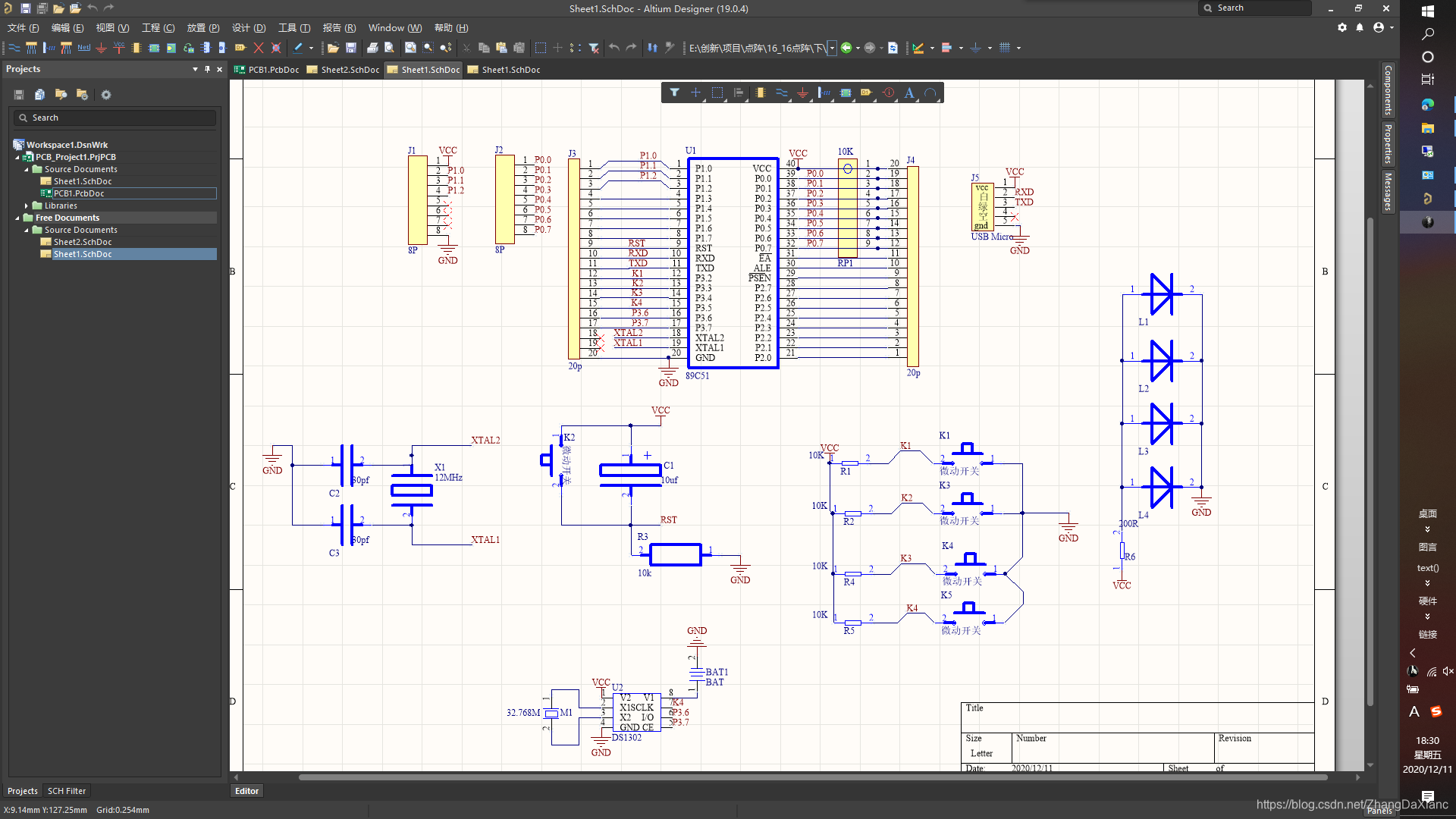Choose the Place Net Label tool
The image size is (1456, 819).
[x=83, y=48]
